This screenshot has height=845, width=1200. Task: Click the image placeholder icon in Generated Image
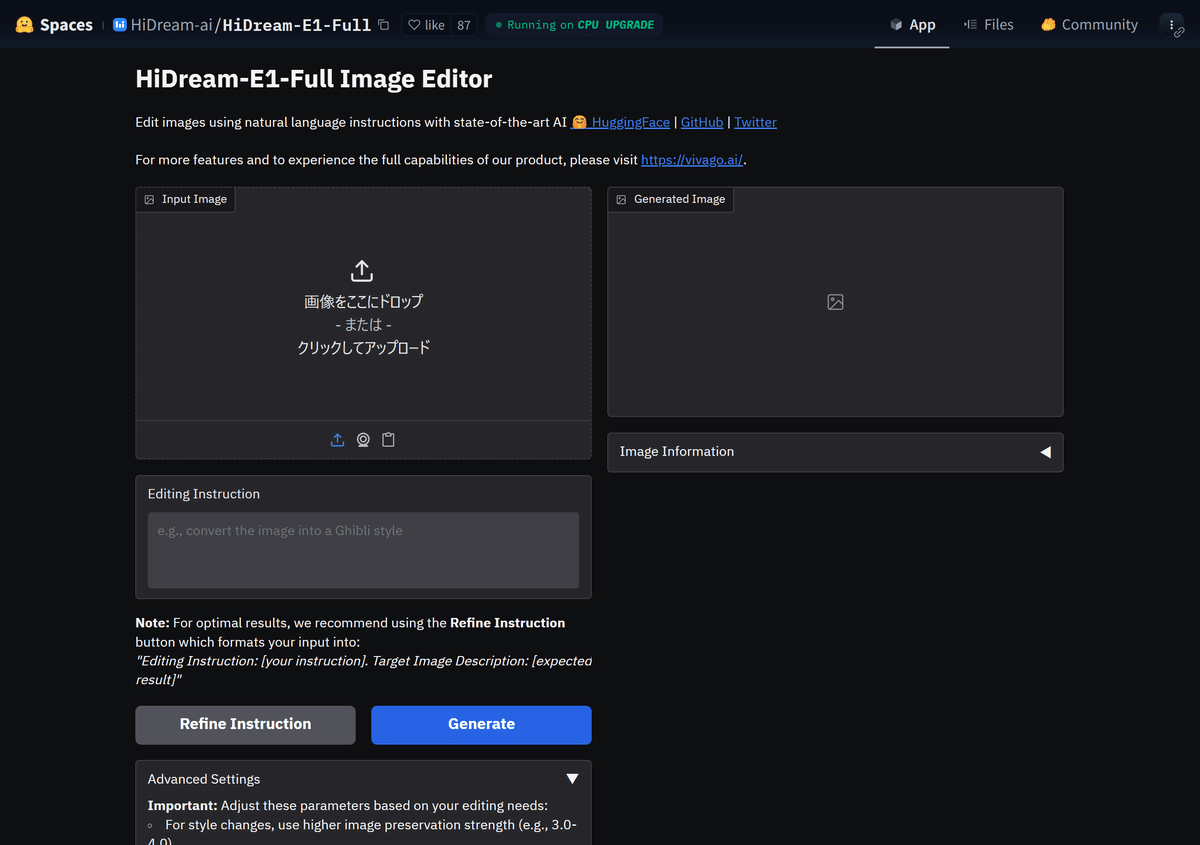(x=835, y=300)
